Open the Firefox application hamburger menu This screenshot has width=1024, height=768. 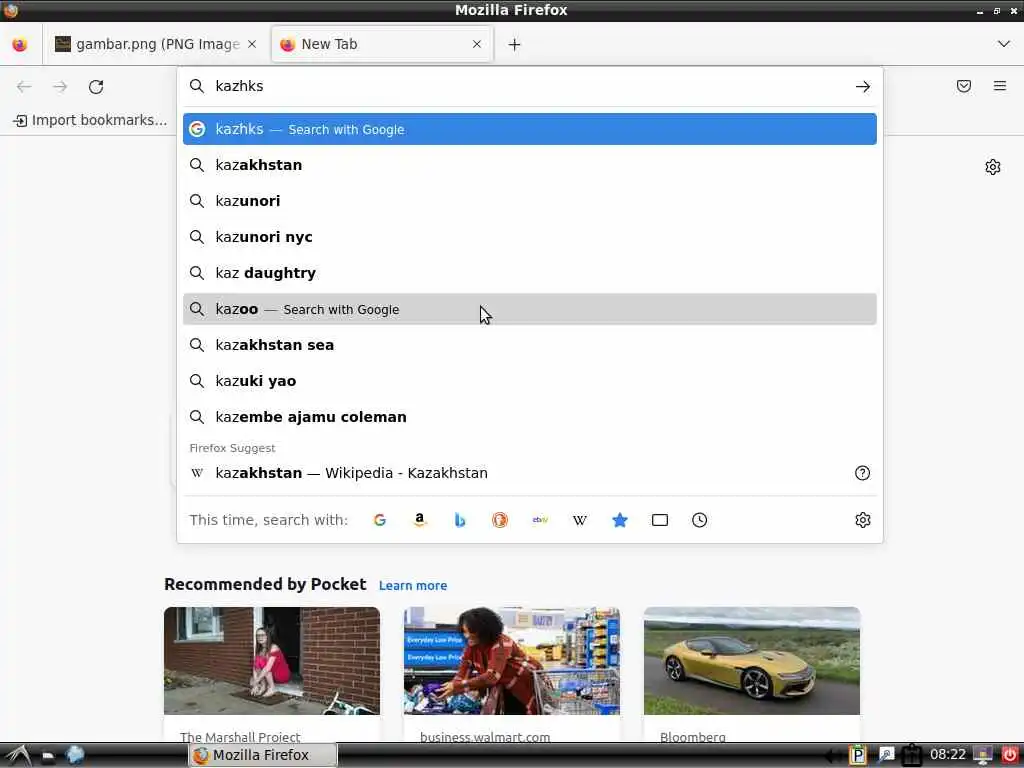coord(1000,86)
